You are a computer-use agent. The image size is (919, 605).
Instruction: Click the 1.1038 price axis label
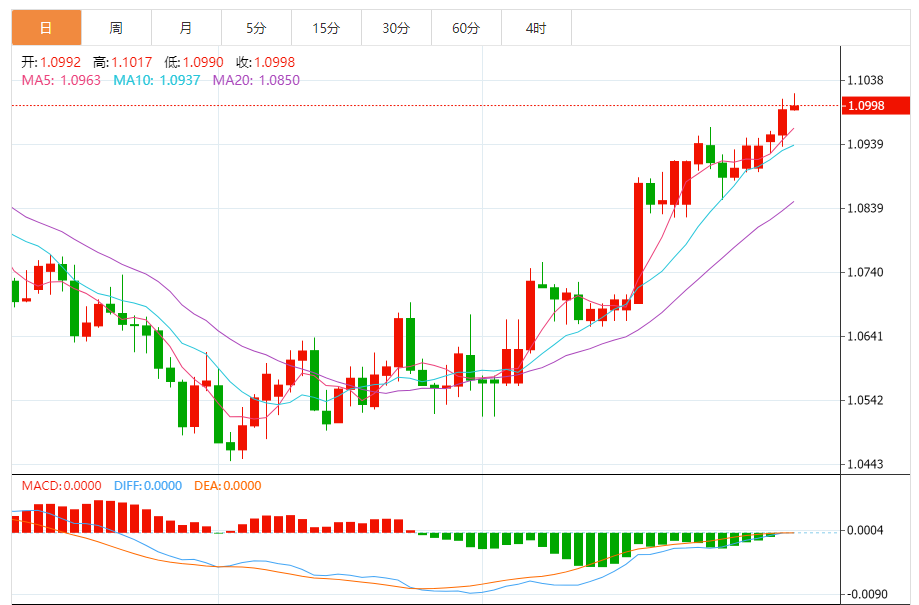pos(865,80)
